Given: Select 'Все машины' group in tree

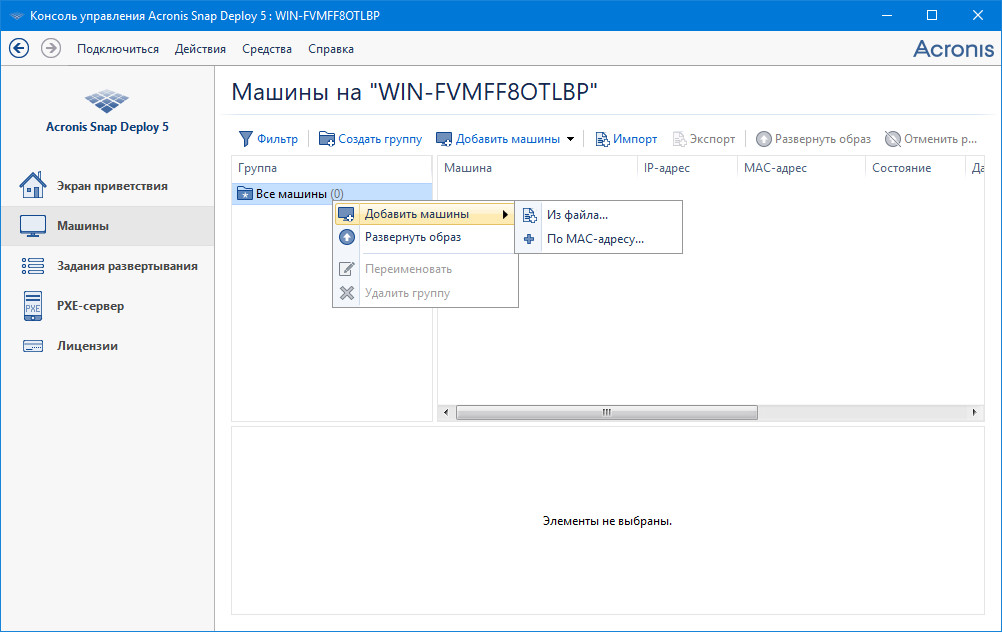Looking at the screenshot, I should tap(291, 194).
